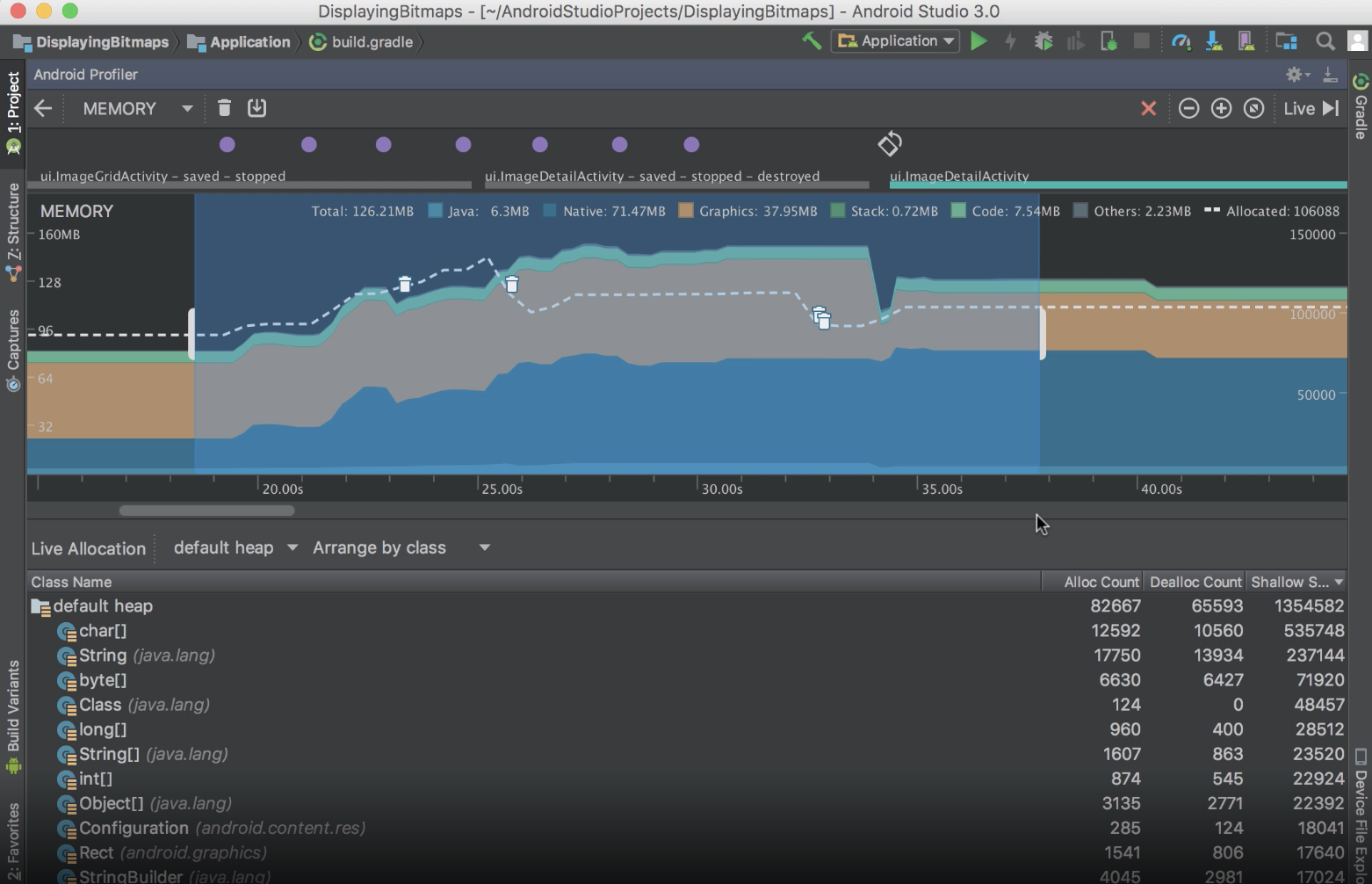Select the Class (java.lang) row
Screen dimensions: 1372x884
(x=687, y=705)
